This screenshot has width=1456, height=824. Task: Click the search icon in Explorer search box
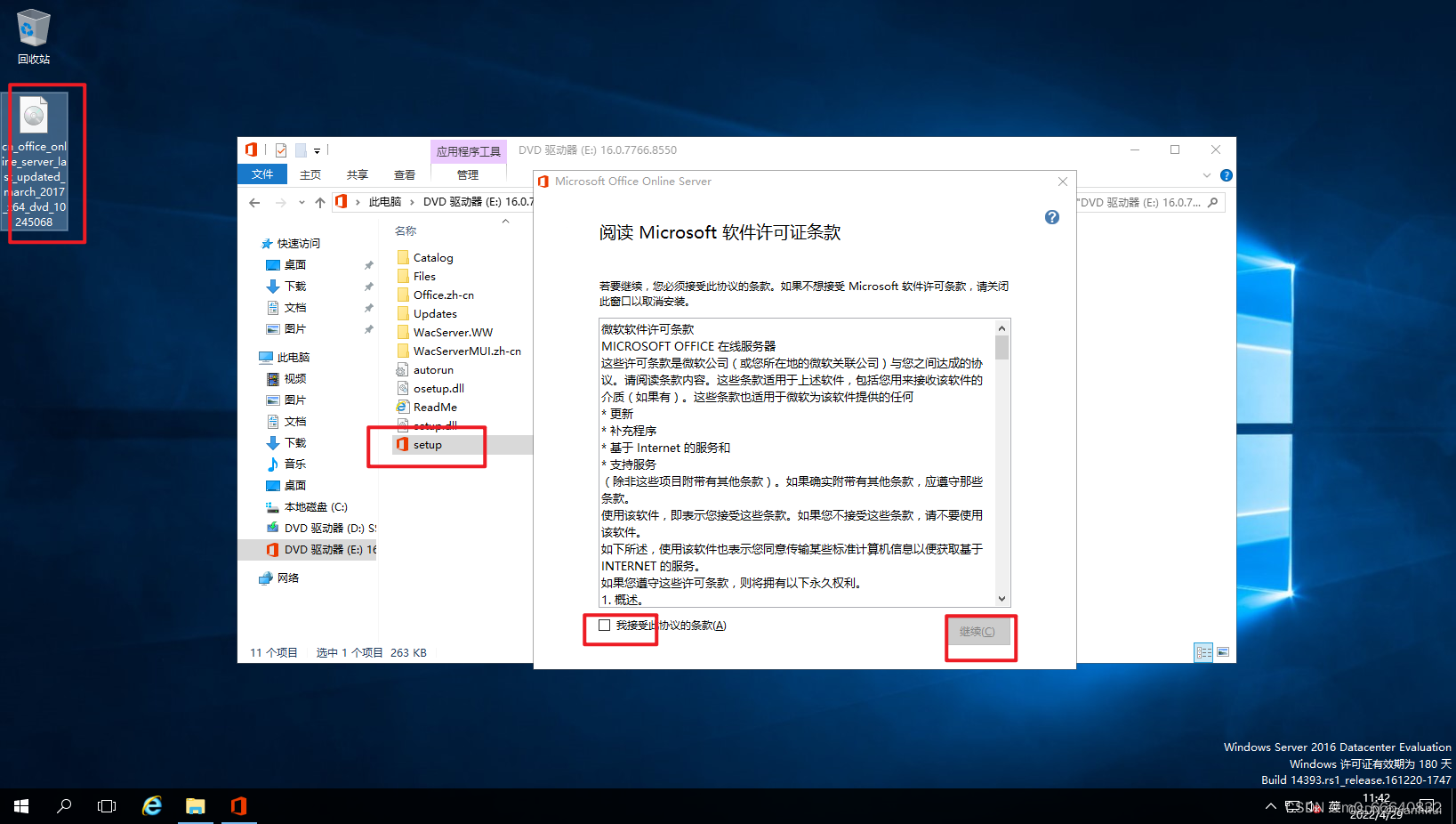click(x=1213, y=203)
